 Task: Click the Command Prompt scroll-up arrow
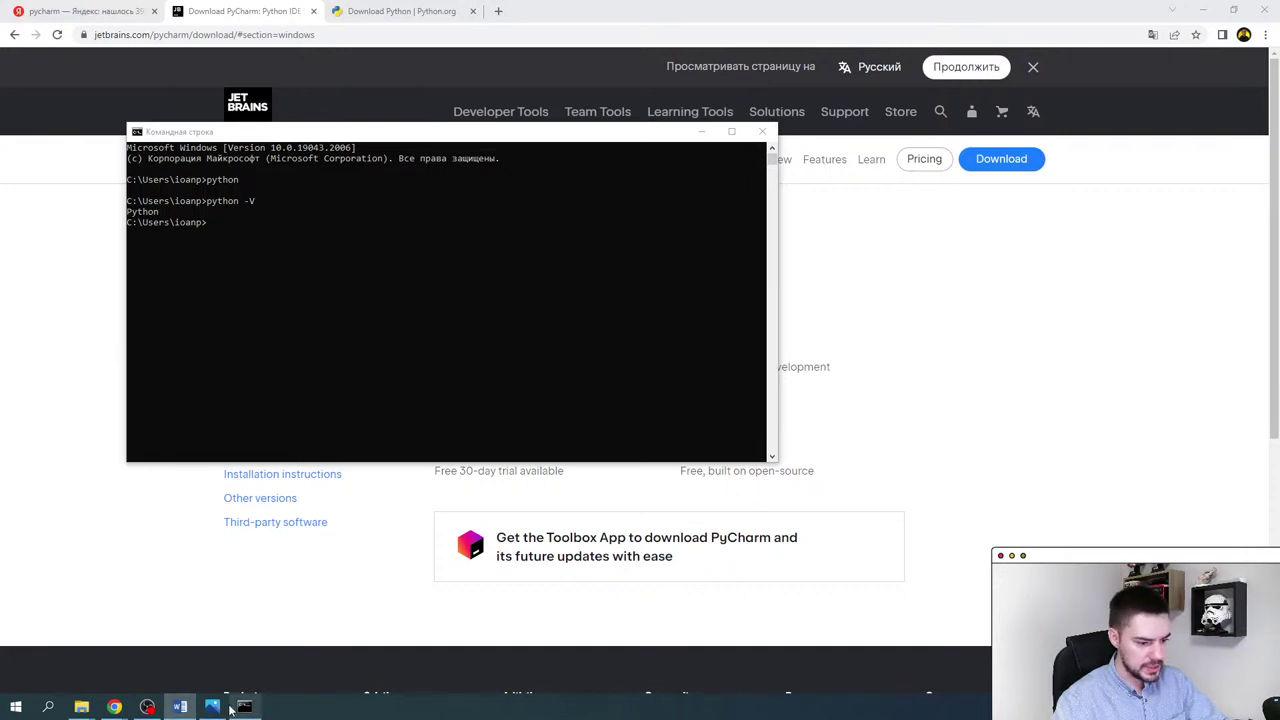[x=771, y=148]
